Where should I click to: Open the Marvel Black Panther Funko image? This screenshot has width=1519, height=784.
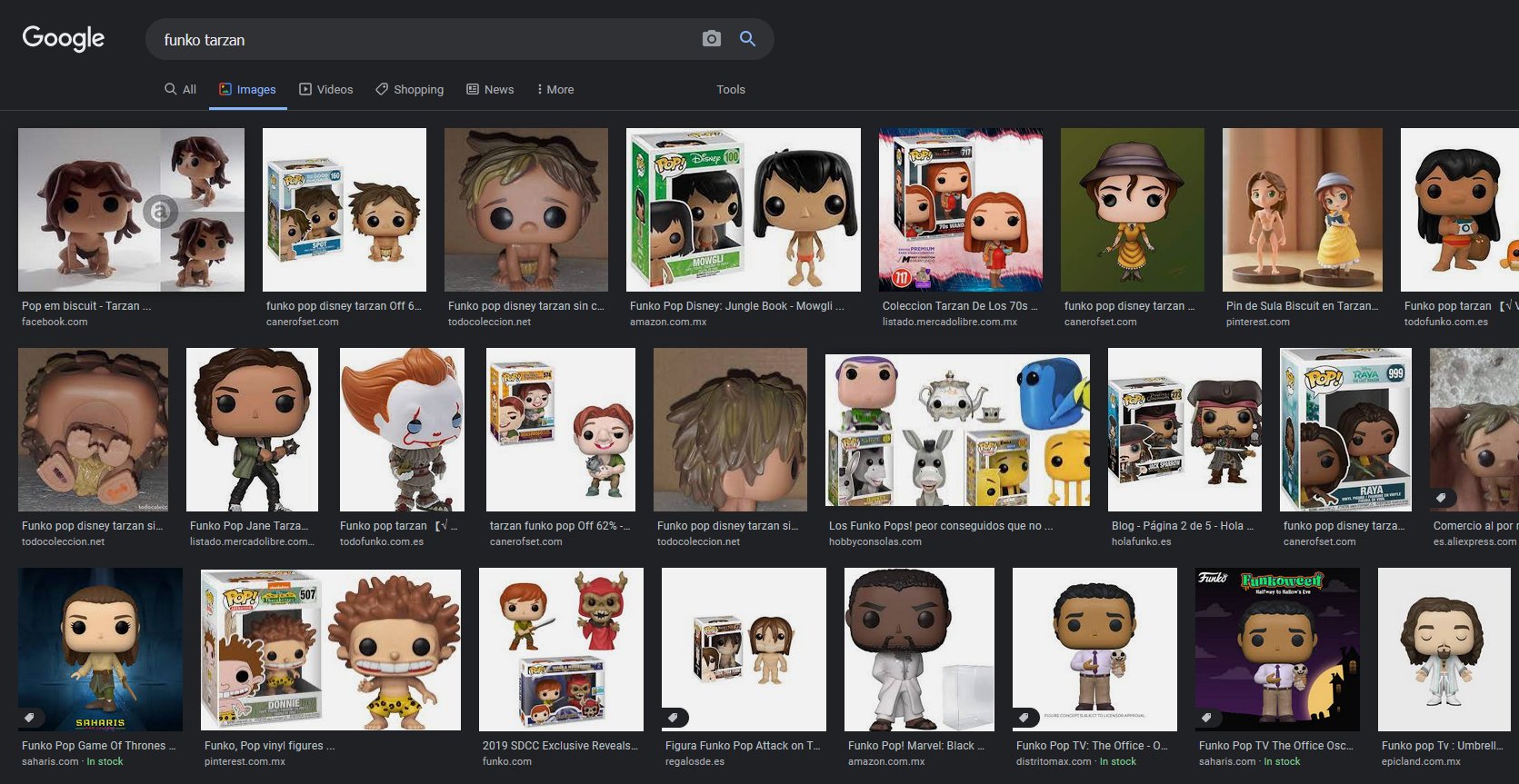tap(919, 650)
